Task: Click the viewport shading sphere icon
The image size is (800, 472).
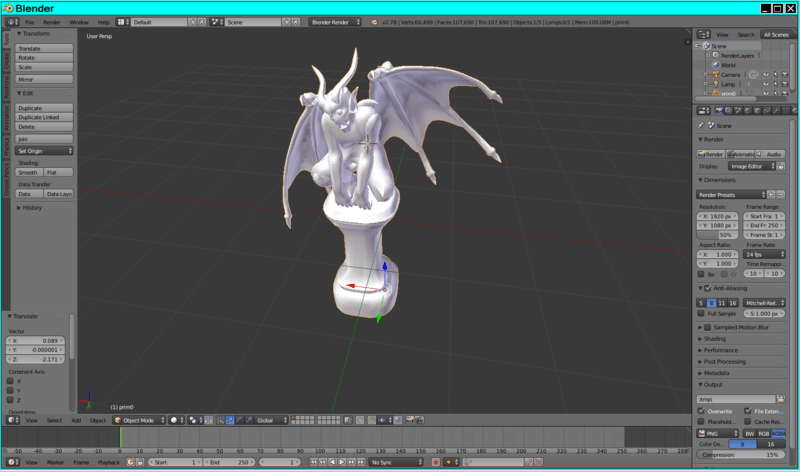Action: 174,420
